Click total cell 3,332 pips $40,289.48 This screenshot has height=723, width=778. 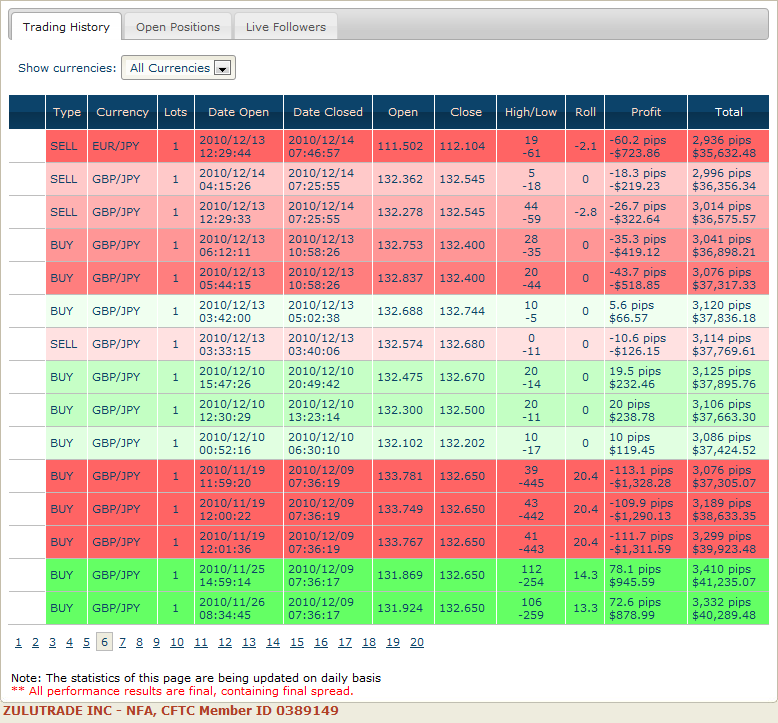[x=728, y=608]
